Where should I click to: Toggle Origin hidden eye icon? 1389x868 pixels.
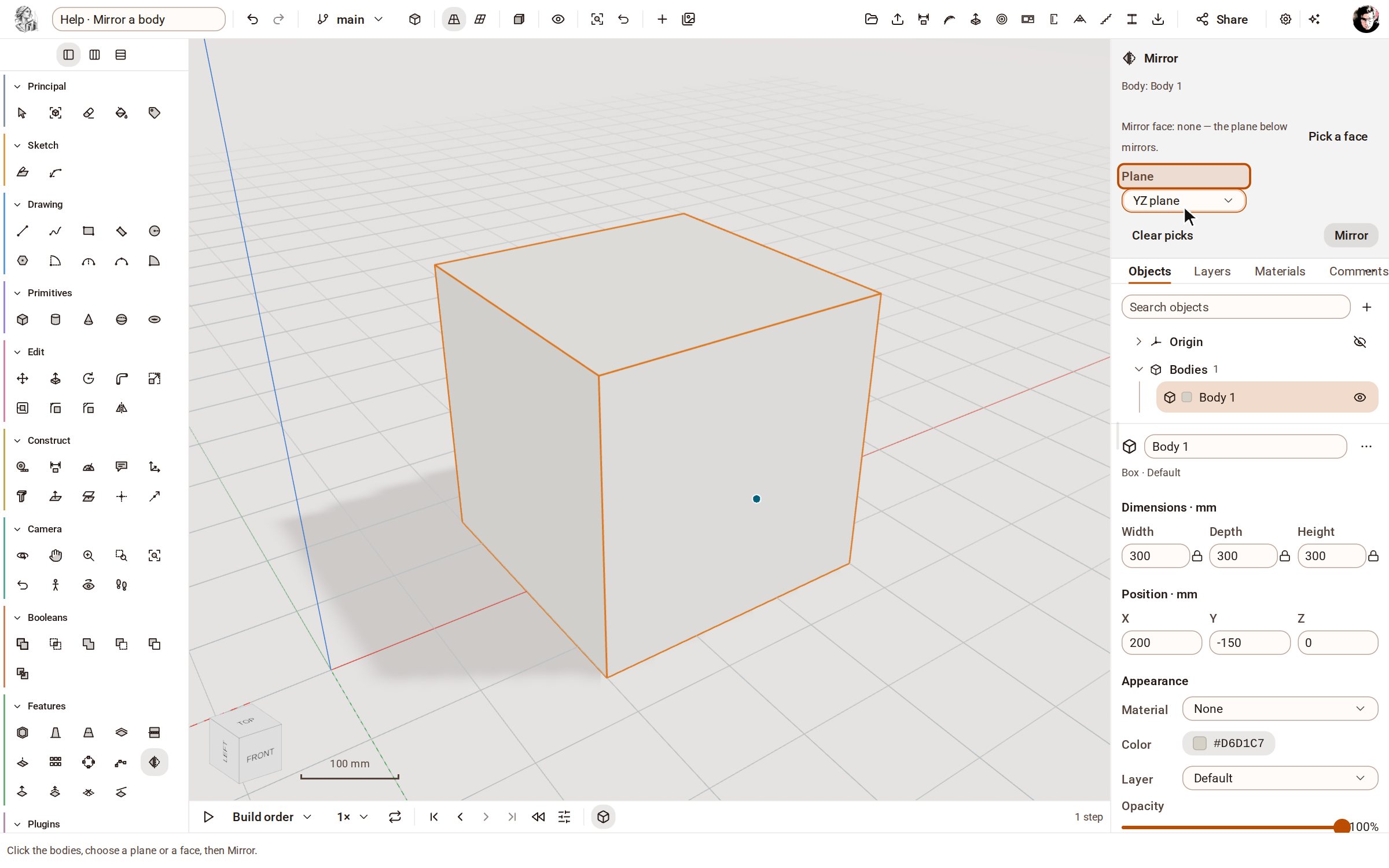(1360, 342)
